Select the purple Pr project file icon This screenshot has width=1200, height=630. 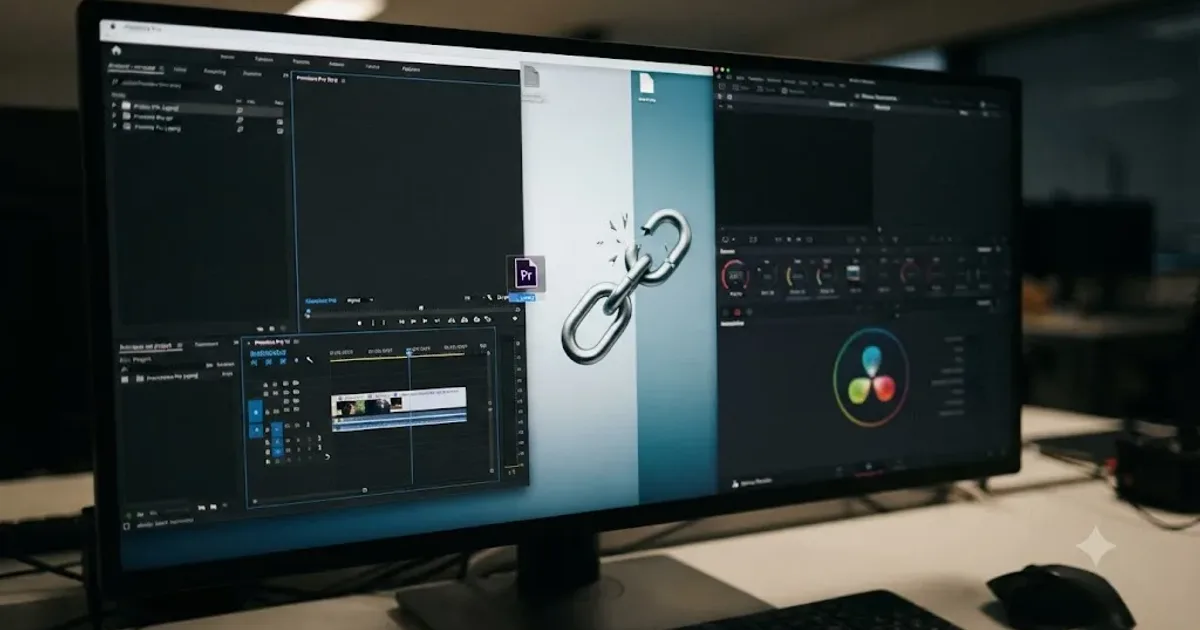527,273
